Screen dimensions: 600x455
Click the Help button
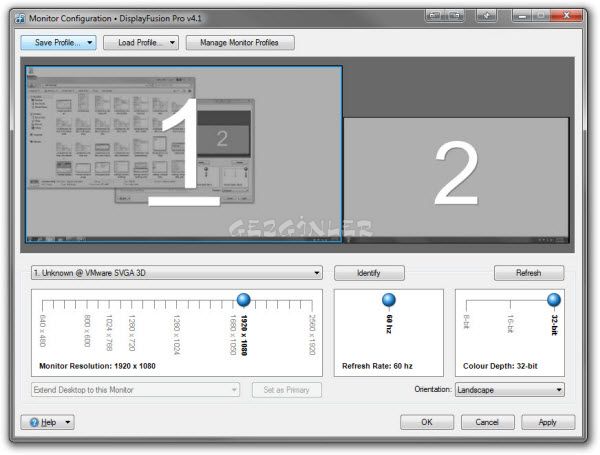tap(47, 422)
